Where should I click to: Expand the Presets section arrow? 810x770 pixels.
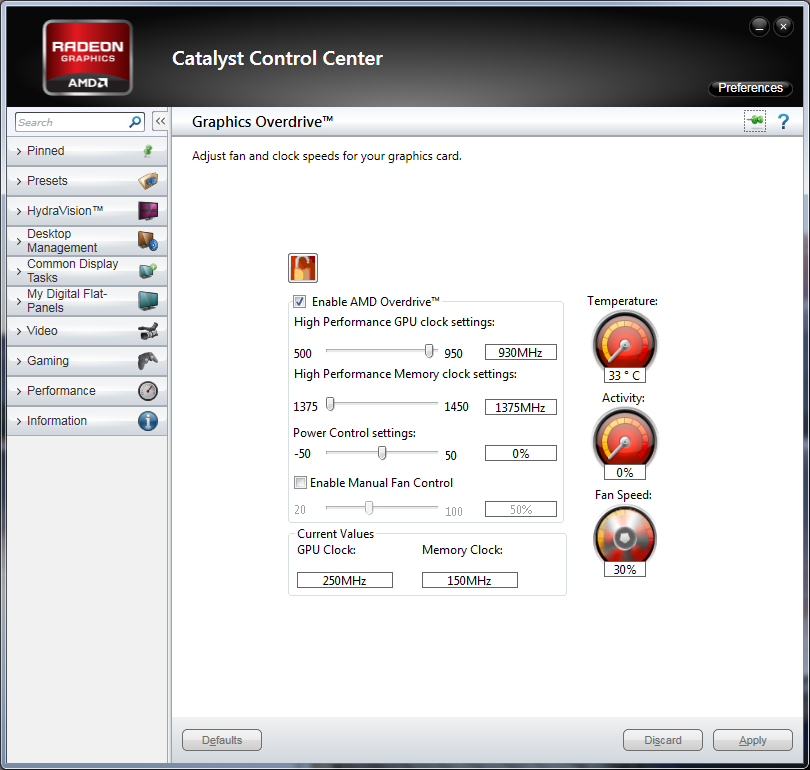pyautogui.click(x=19, y=181)
